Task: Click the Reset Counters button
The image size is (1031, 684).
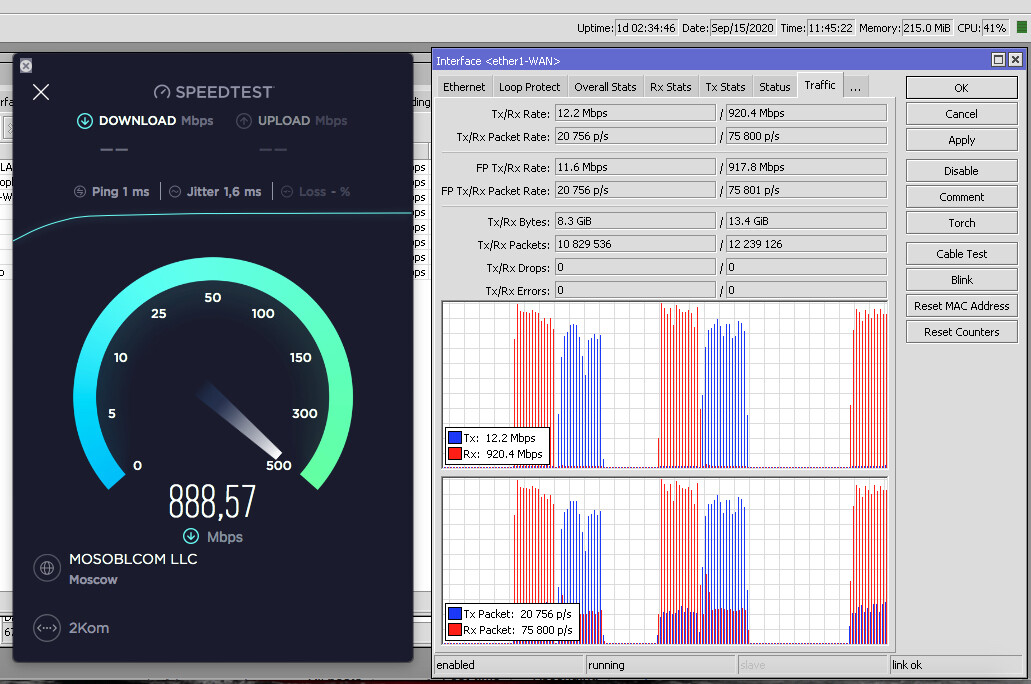Action: point(961,332)
